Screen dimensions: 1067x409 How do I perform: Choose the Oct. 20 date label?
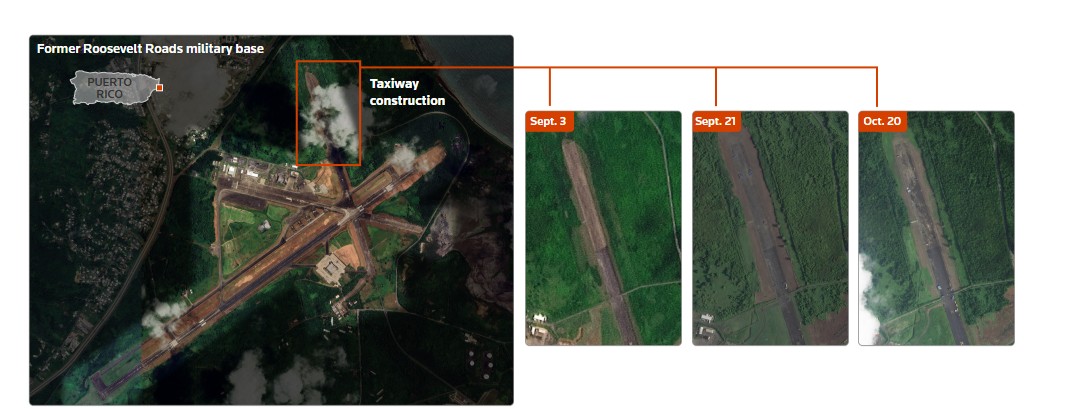click(882, 121)
